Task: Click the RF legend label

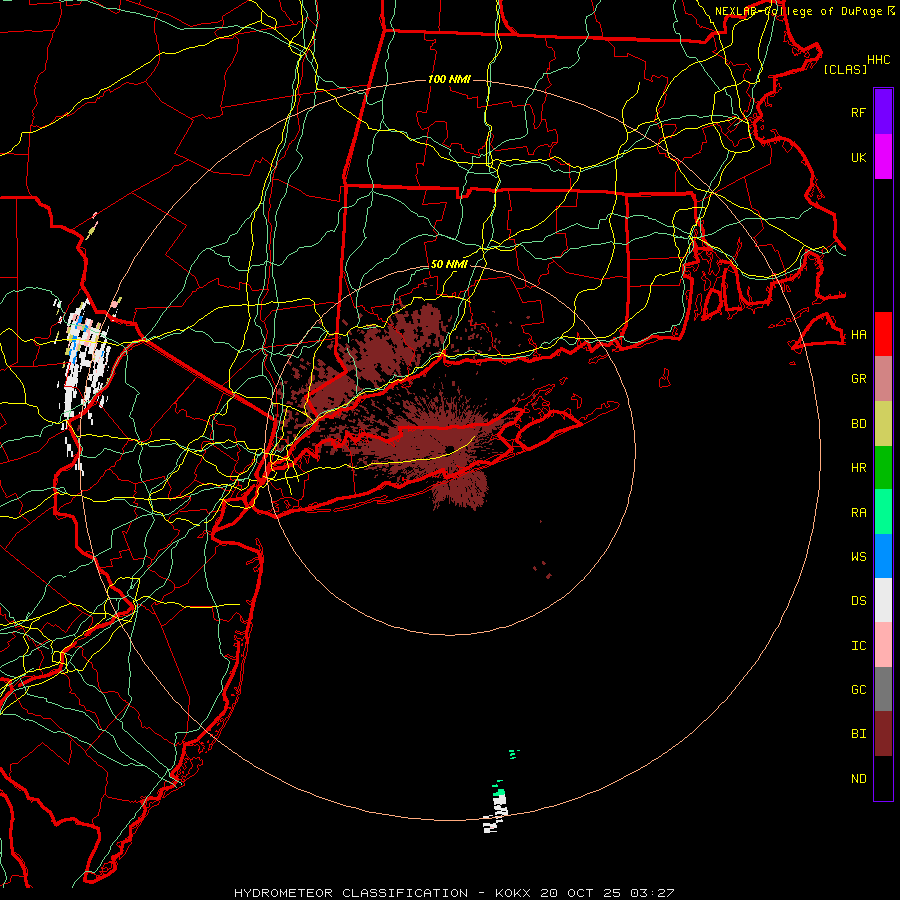Action: point(859,112)
